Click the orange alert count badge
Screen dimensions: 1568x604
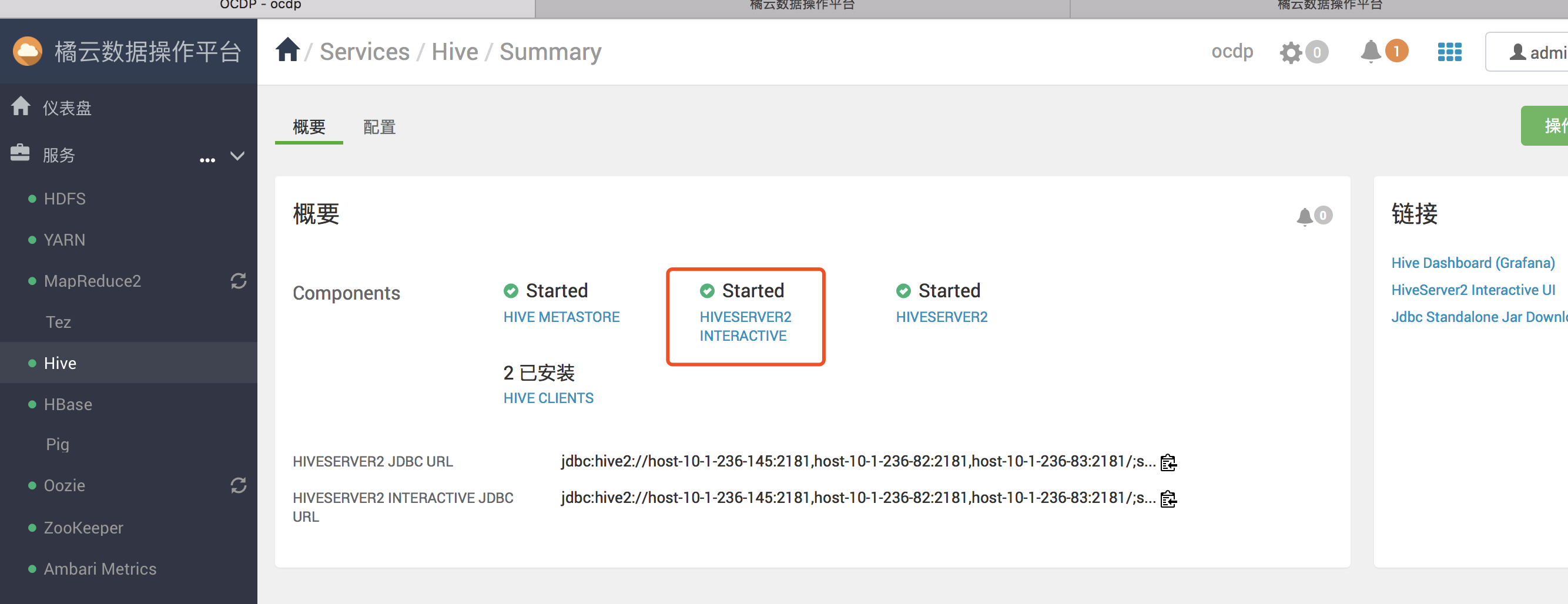coord(1396,51)
